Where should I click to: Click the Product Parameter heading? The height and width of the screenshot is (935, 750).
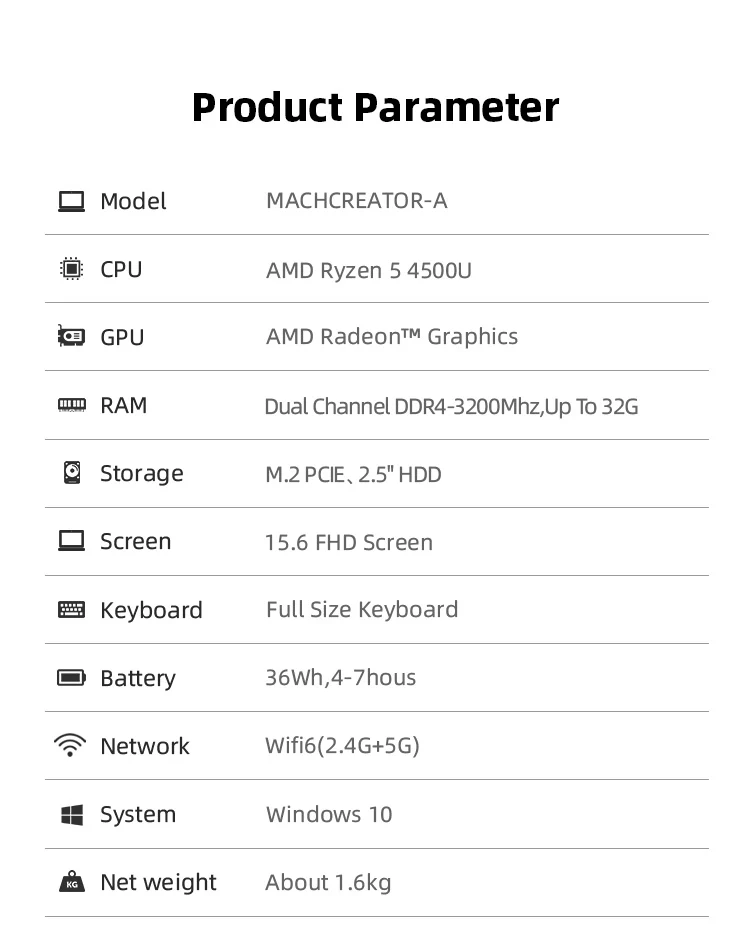[375, 107]
